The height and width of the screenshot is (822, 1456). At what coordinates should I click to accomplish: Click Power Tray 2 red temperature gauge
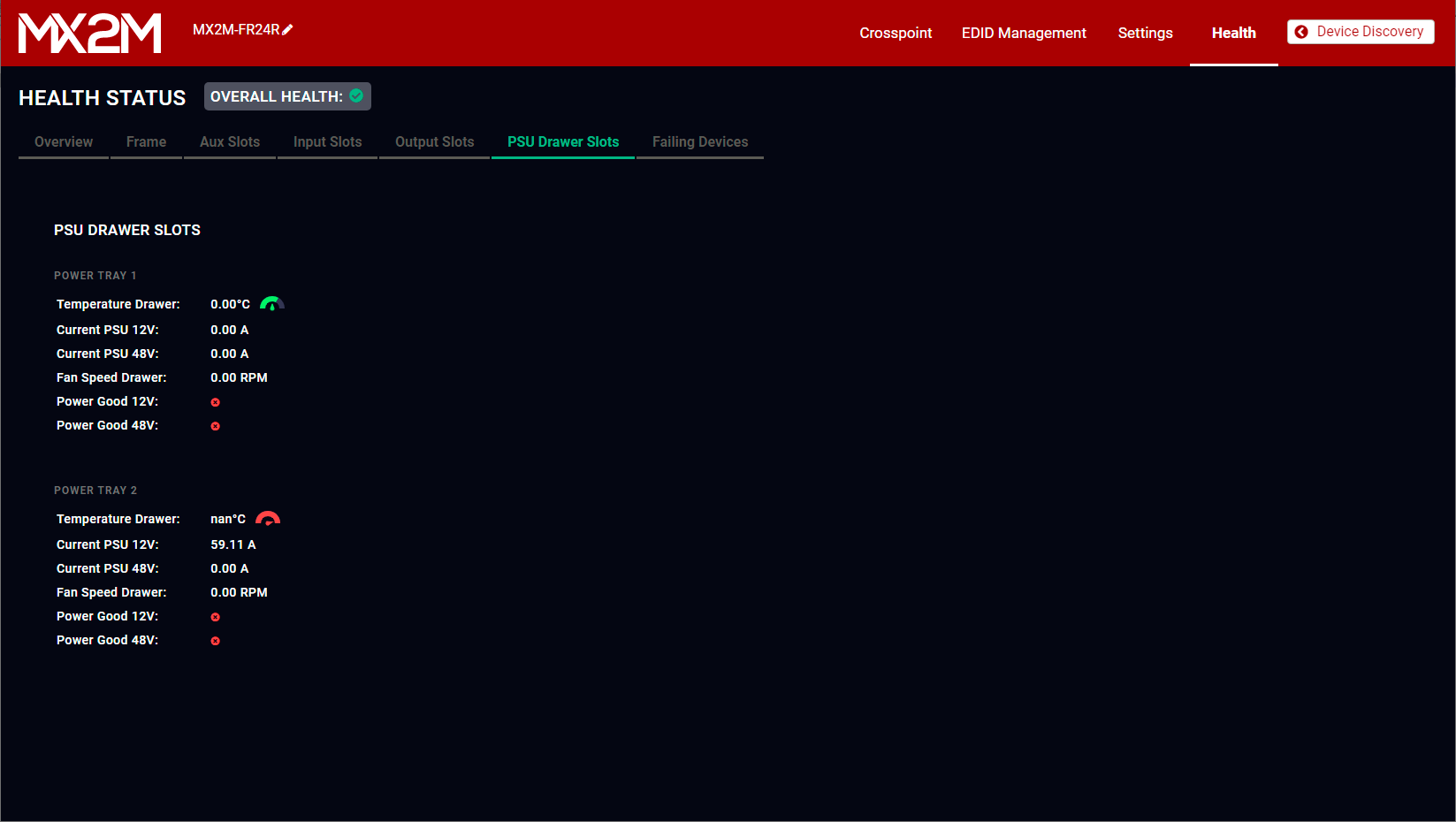coord(268,519)
